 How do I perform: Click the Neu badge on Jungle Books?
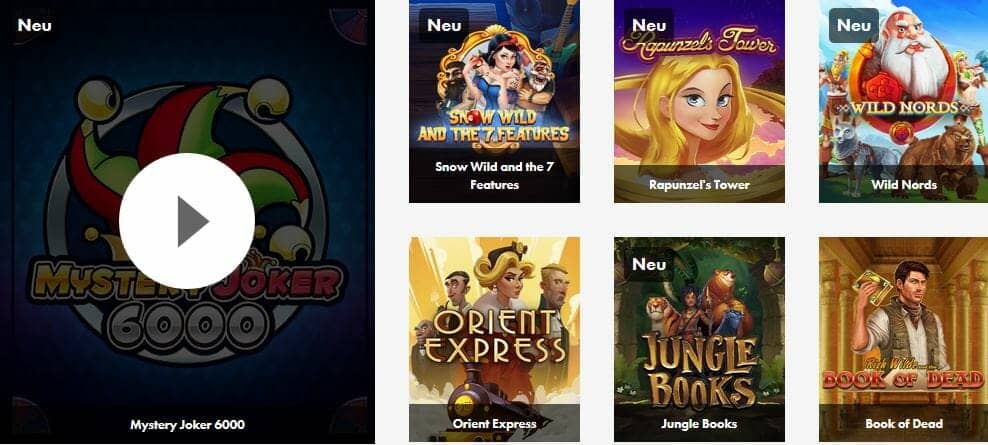[649, 263]
